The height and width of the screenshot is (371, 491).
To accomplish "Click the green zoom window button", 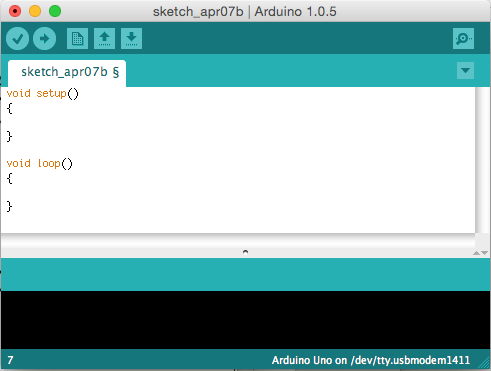I will (x=55, y=11).
